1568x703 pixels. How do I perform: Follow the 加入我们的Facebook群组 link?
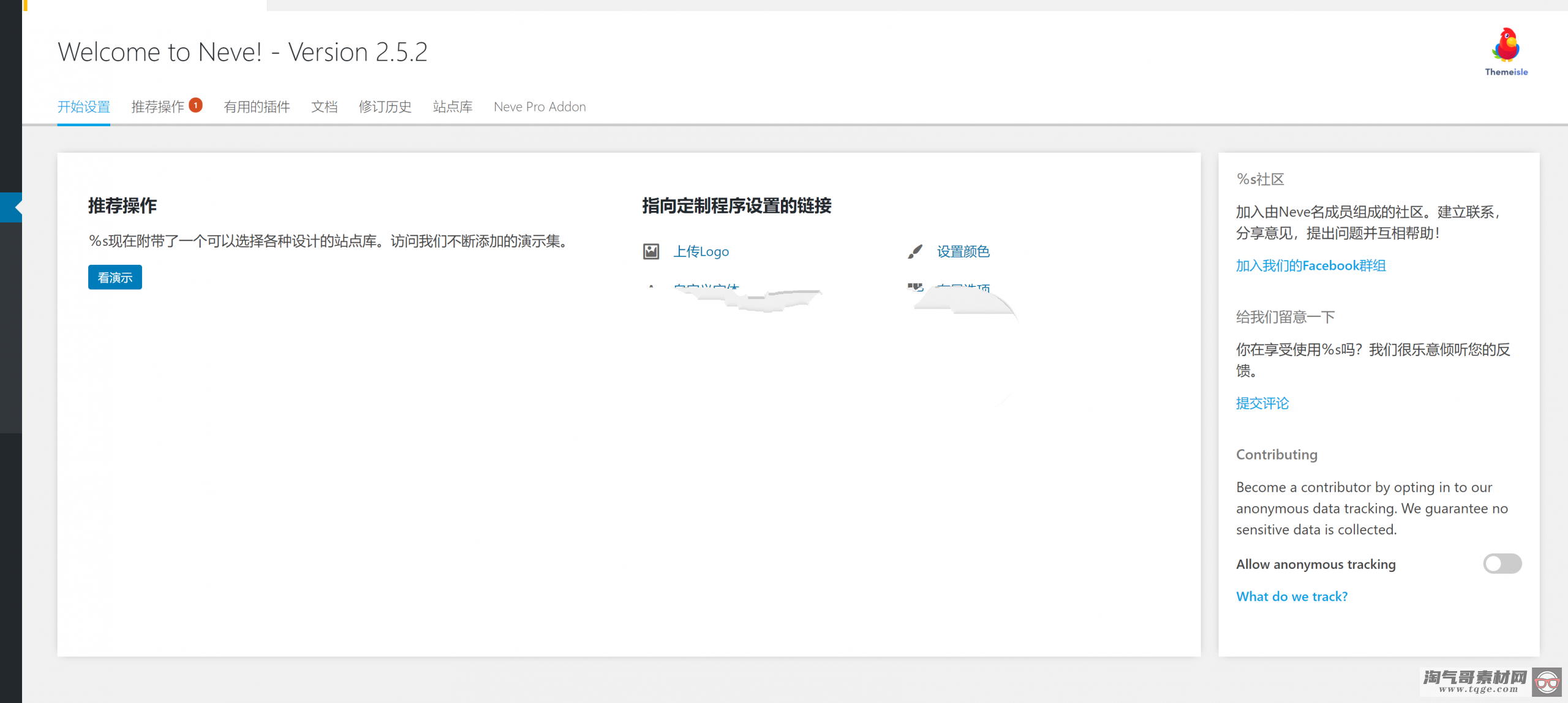tap(1311, 265)
